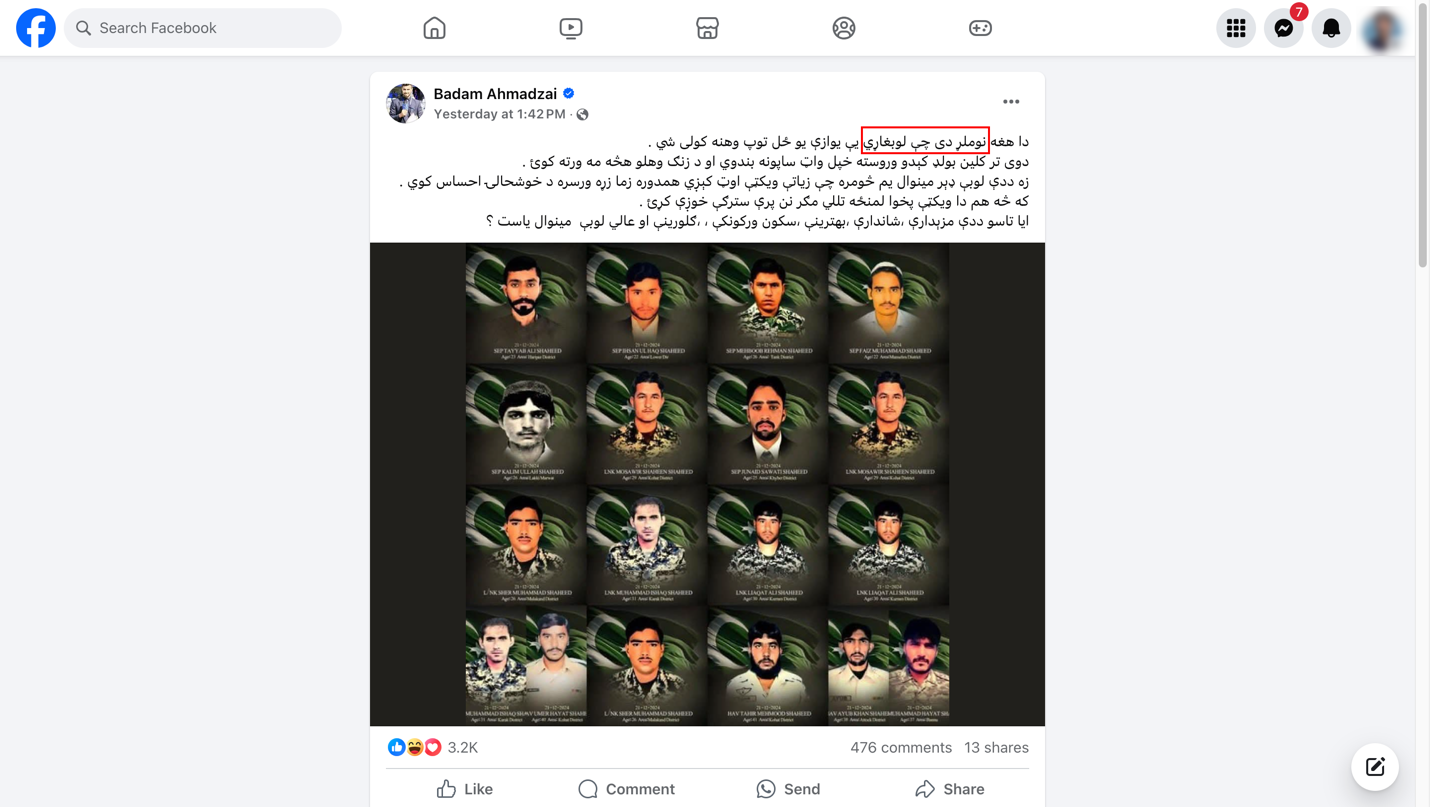This screenshot has height=807, width=1430.
Task: Open the Facebook logo home link
Action: (x=36, y=28)
